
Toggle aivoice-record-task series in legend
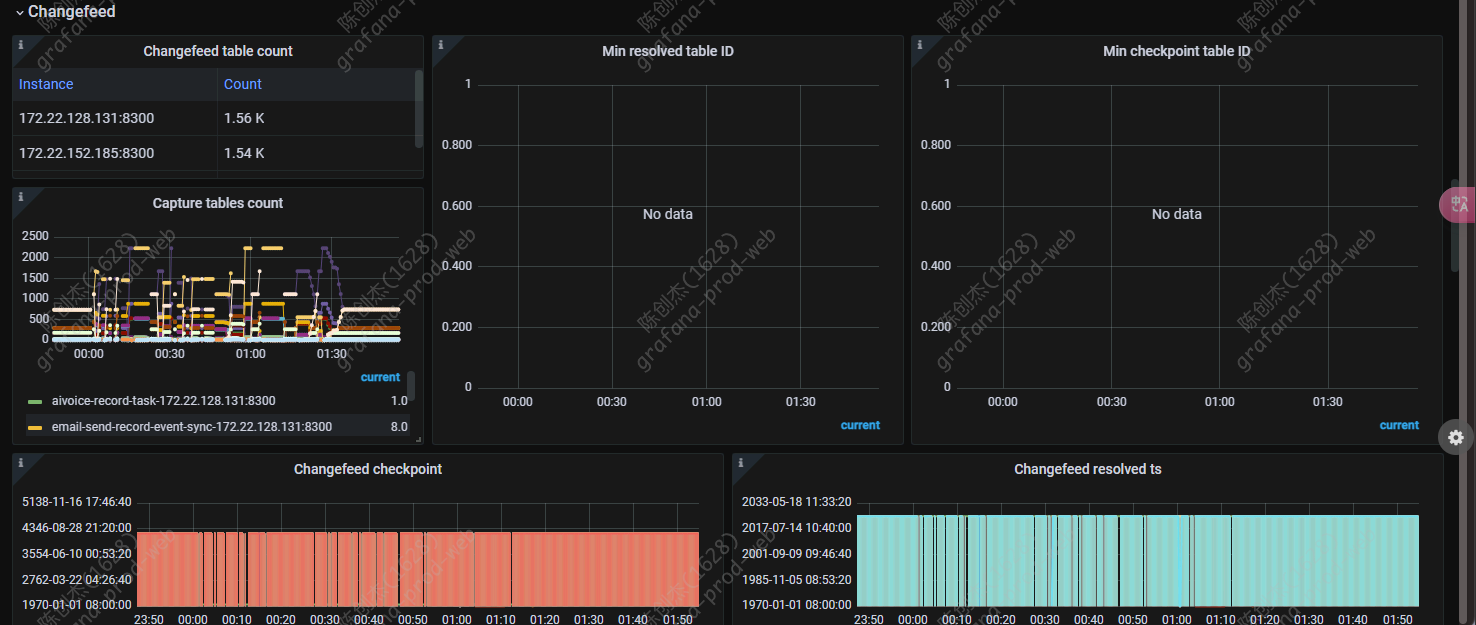pyautogui.click(x=163, y=401)
